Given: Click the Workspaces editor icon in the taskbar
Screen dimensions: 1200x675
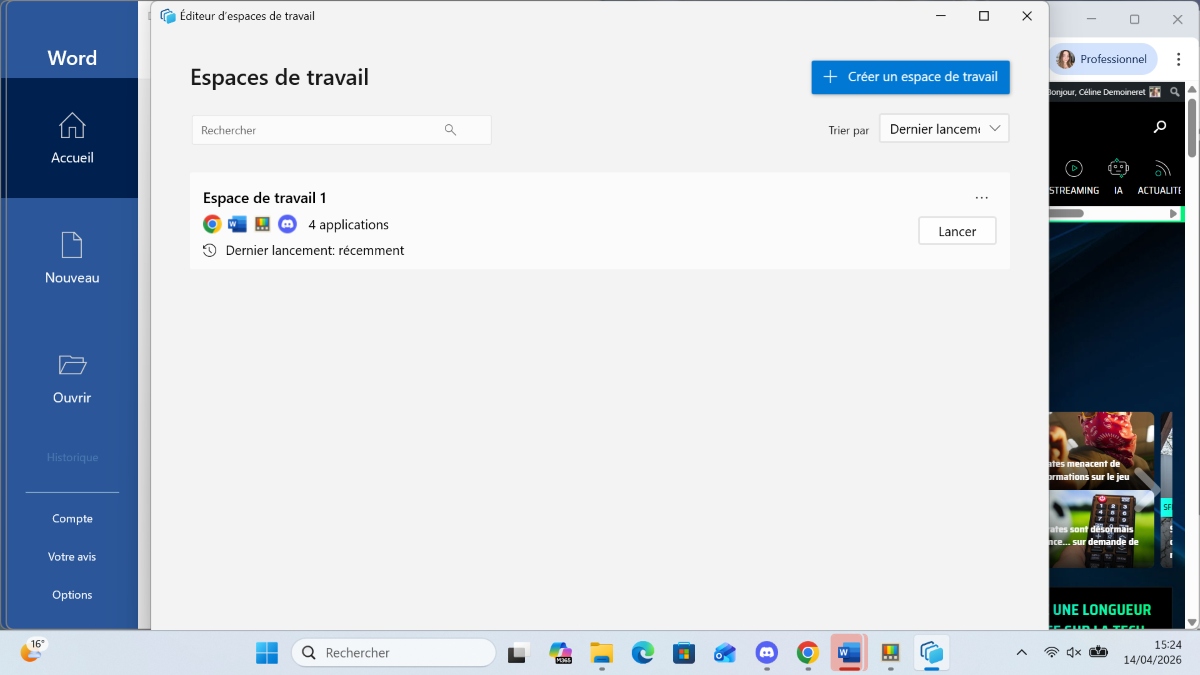Looking at the screenshot, I should click(x=931, y=652).
